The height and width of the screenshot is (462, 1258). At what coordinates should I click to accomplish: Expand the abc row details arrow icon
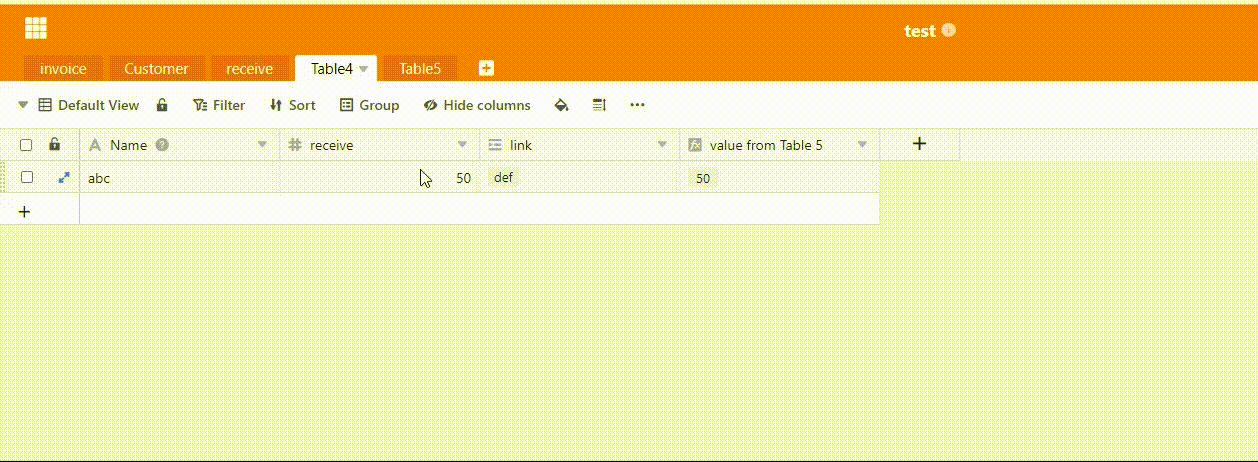(64, 177)
